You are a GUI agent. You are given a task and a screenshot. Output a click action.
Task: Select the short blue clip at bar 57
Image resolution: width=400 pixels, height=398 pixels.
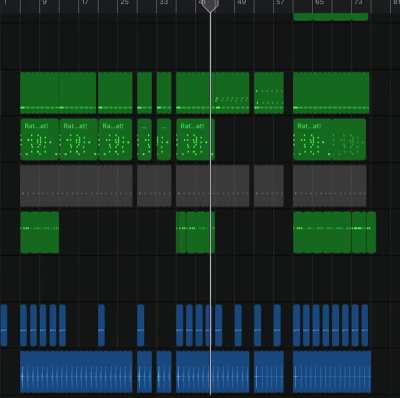(x=277, y=325)
